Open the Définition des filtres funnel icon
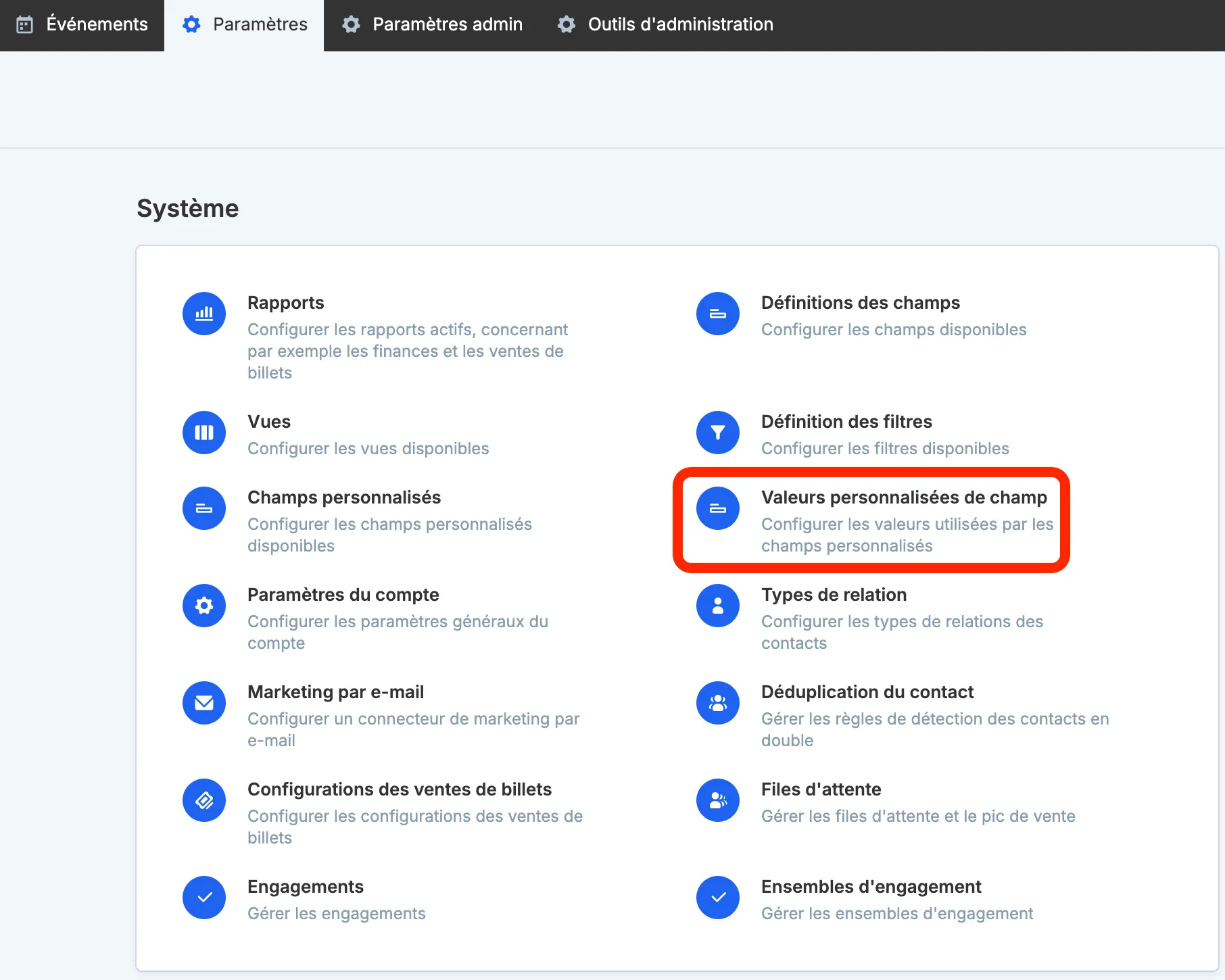1225x980 pixels. point(718,433)
